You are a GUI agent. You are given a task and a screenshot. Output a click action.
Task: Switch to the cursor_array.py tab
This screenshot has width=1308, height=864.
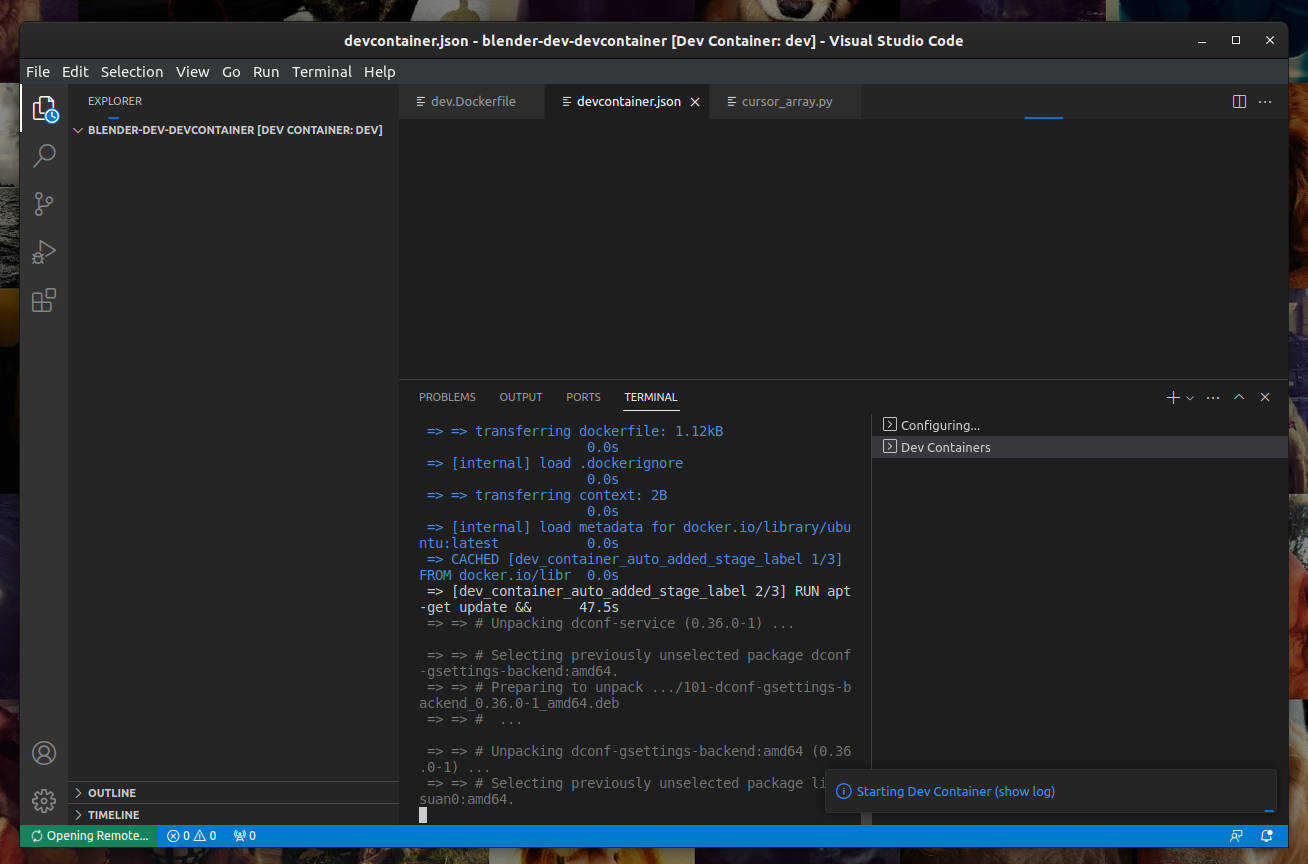coord(786,102)
